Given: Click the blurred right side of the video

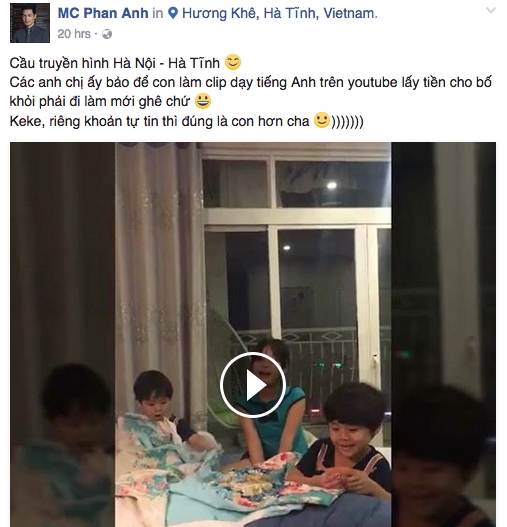Looking at the screenshot, I should coord(443,334).
